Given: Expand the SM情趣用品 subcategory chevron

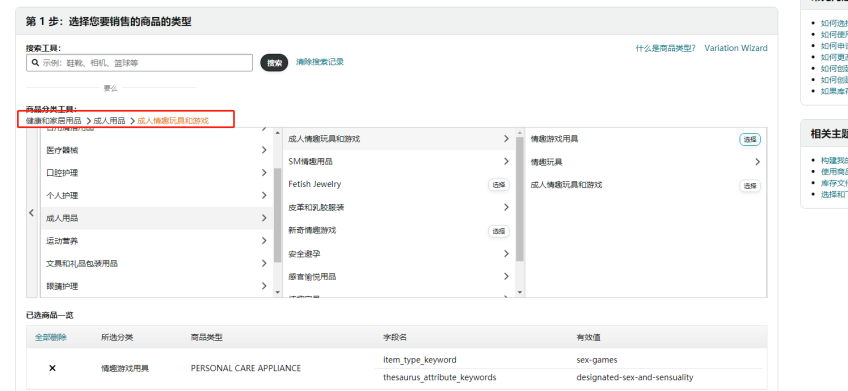Looking at the screenshot, I should (x=506, y=161).
